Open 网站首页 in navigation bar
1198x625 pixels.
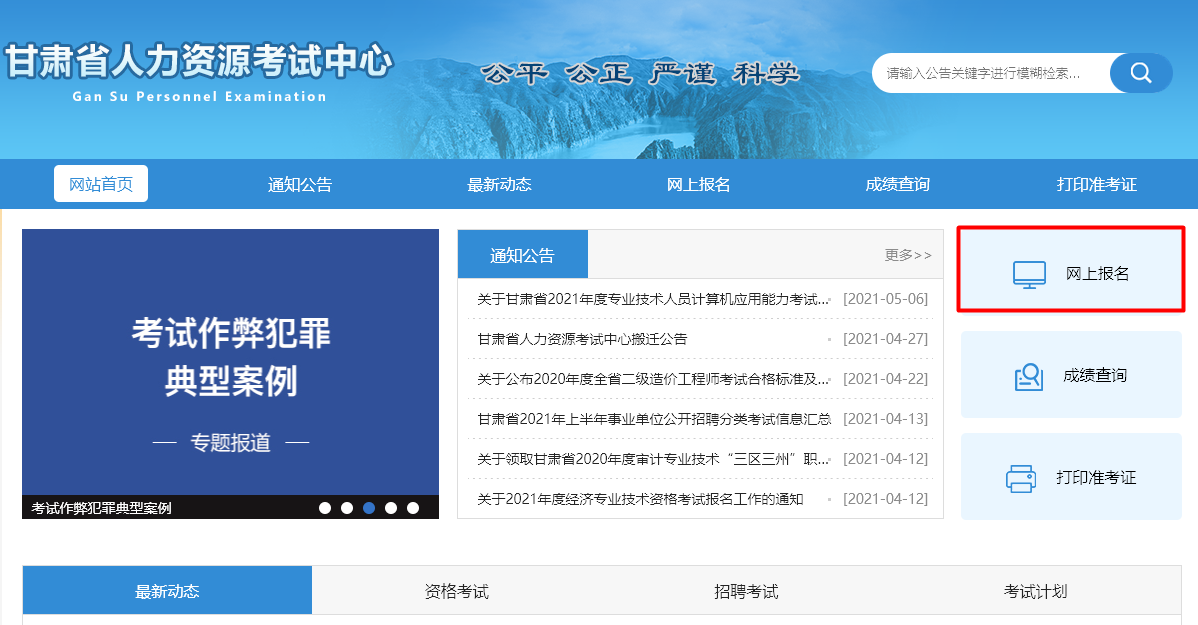coord(101,184)
